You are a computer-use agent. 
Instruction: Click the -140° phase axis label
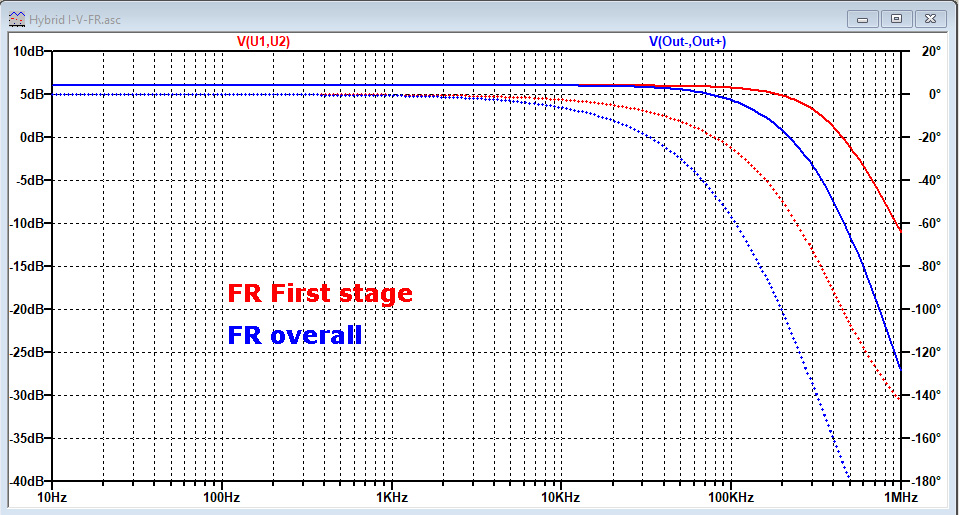927,396
